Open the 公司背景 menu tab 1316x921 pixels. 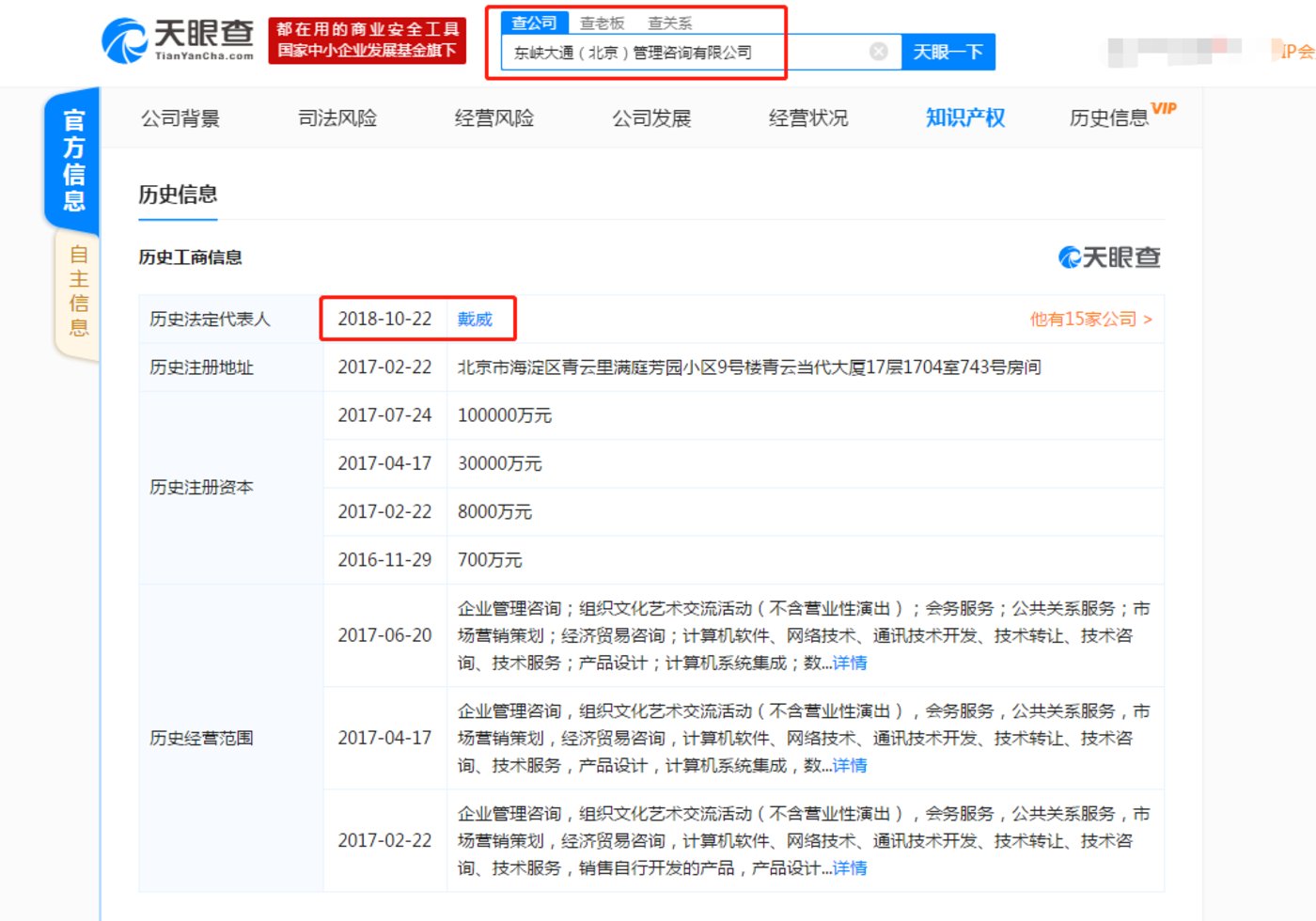click(180, 118)
